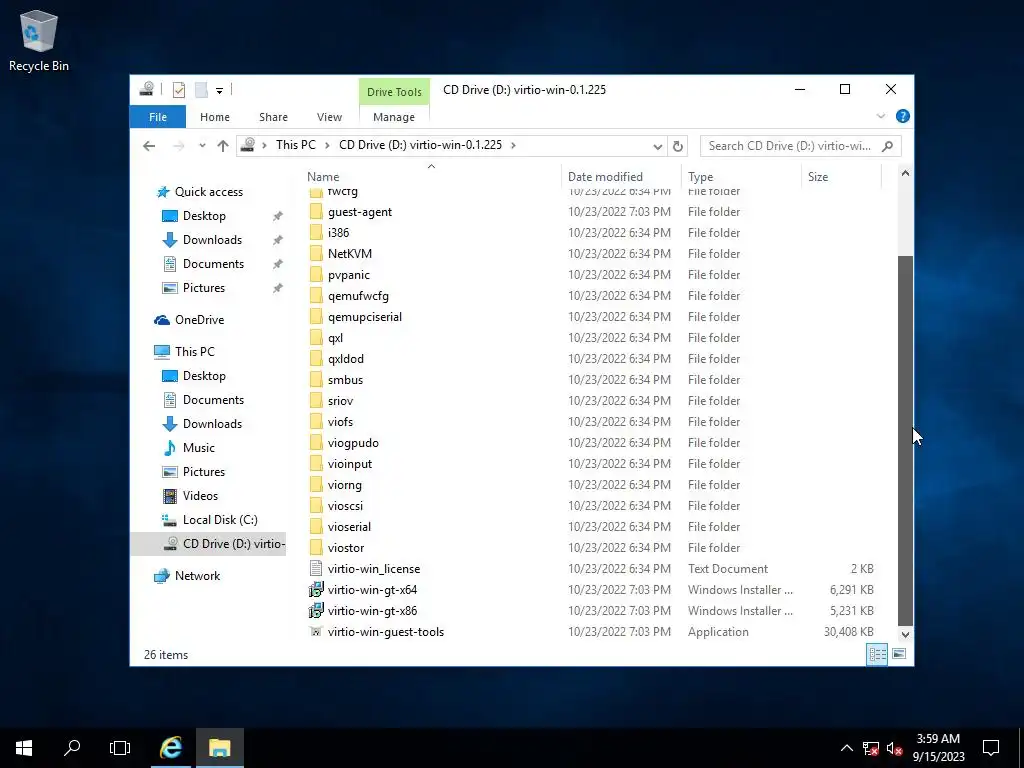Viewport: 1024px width, 768px height.
Task: Expand the ribbon with the chevron
Action: click(x=880, y=116)
